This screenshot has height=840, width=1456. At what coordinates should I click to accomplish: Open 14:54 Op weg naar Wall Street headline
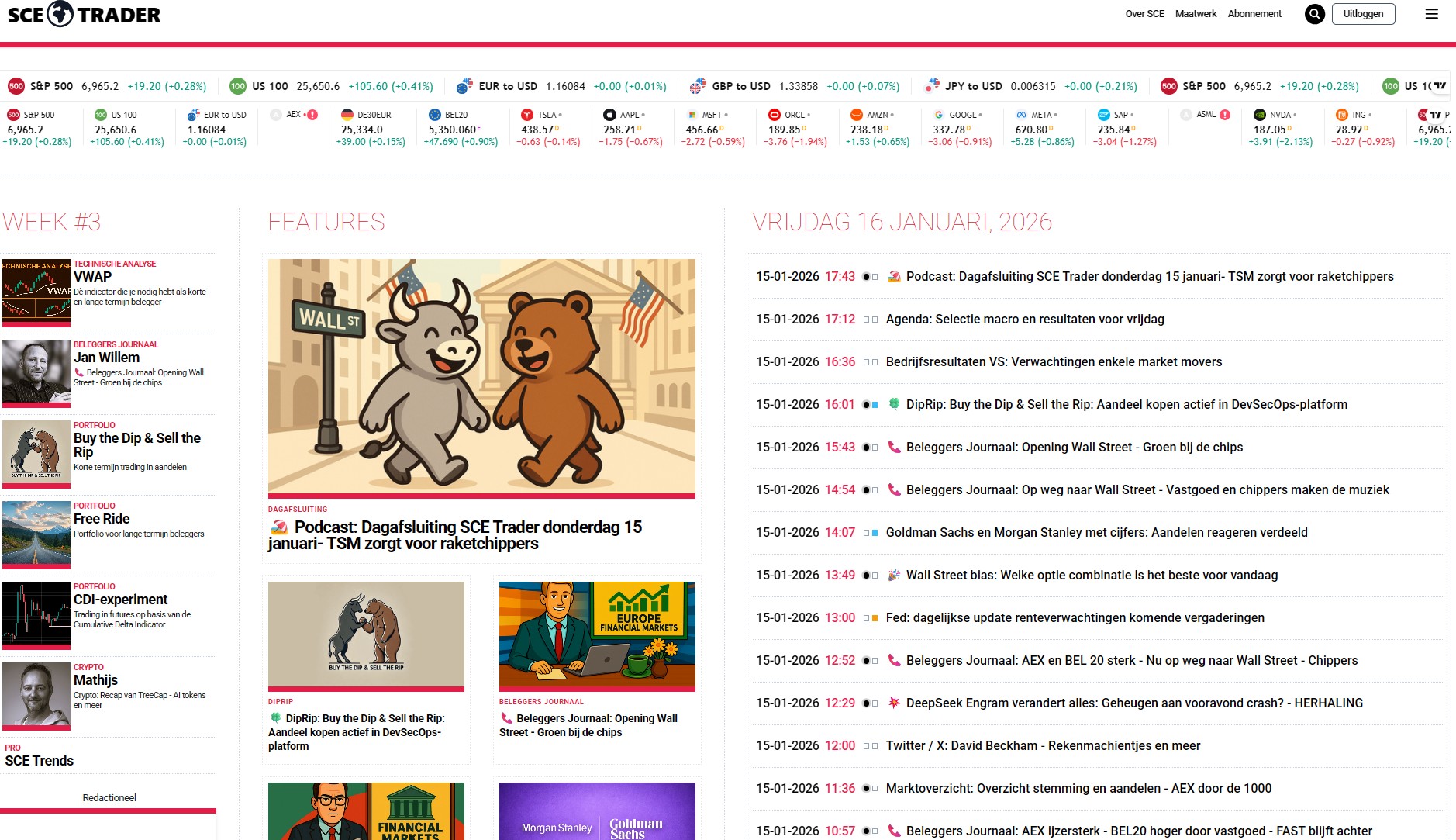point(1147,489)
